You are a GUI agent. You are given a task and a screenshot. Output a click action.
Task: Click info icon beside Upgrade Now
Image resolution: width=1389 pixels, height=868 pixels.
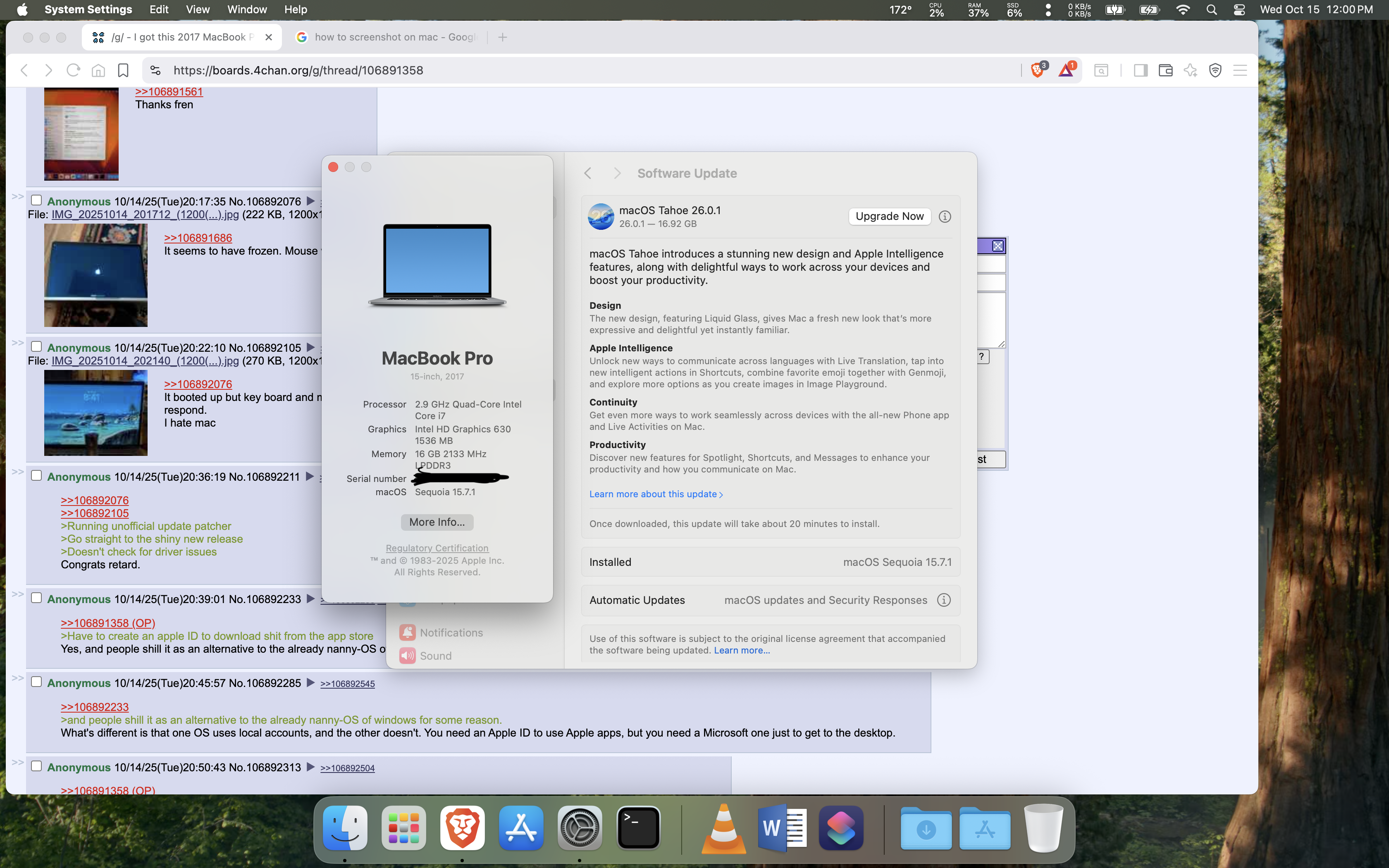pos(944,217)
